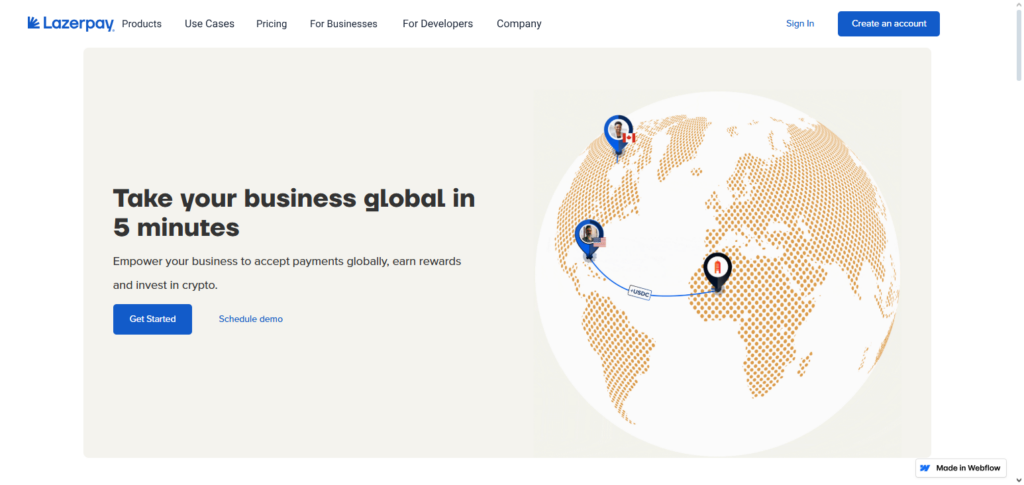The height and width of the screenshot is (485, 1024).
Task: Click the 'Empower your business' description text
Action: tap(286, 272)
